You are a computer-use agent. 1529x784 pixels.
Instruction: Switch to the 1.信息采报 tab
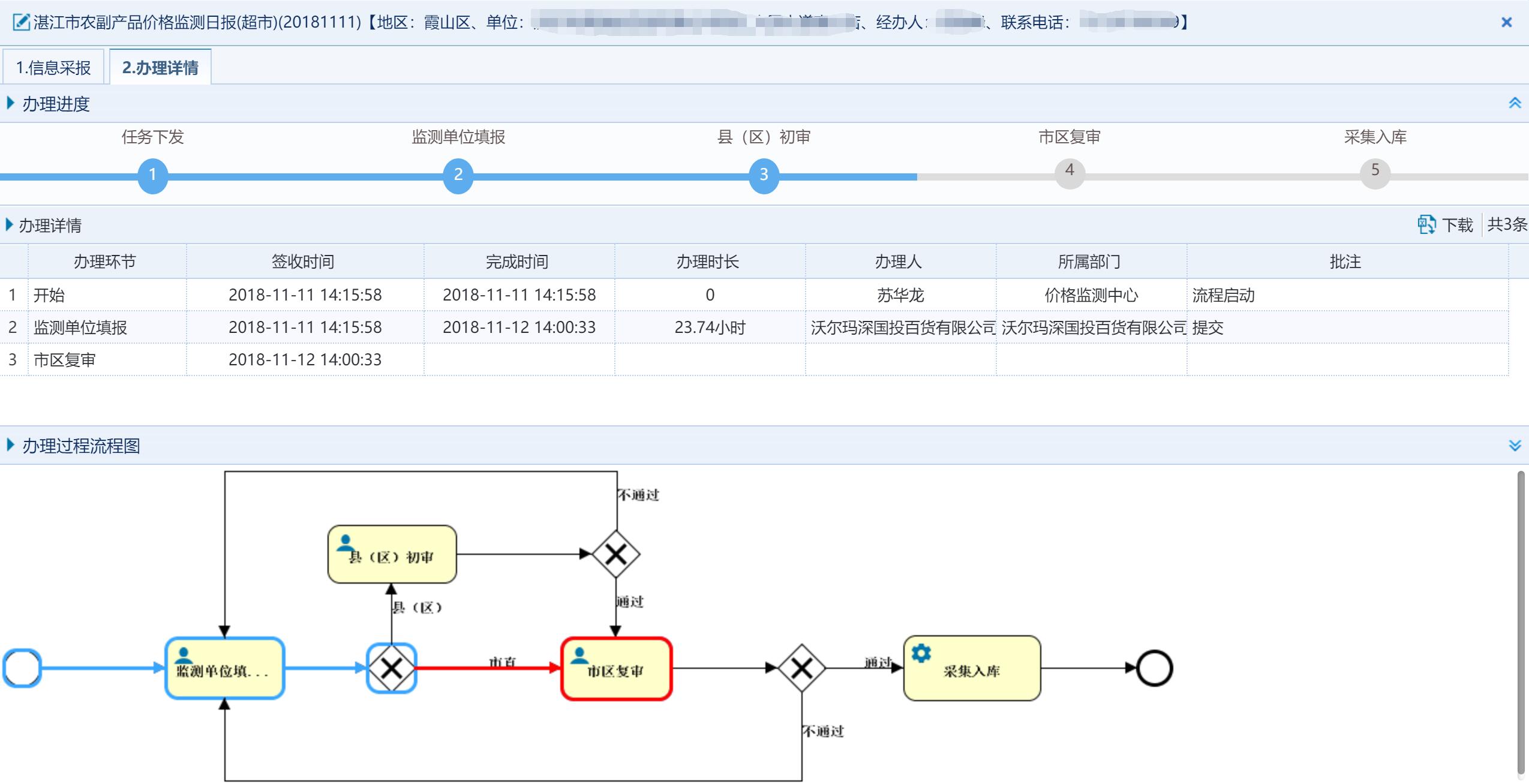coord(53,67)
